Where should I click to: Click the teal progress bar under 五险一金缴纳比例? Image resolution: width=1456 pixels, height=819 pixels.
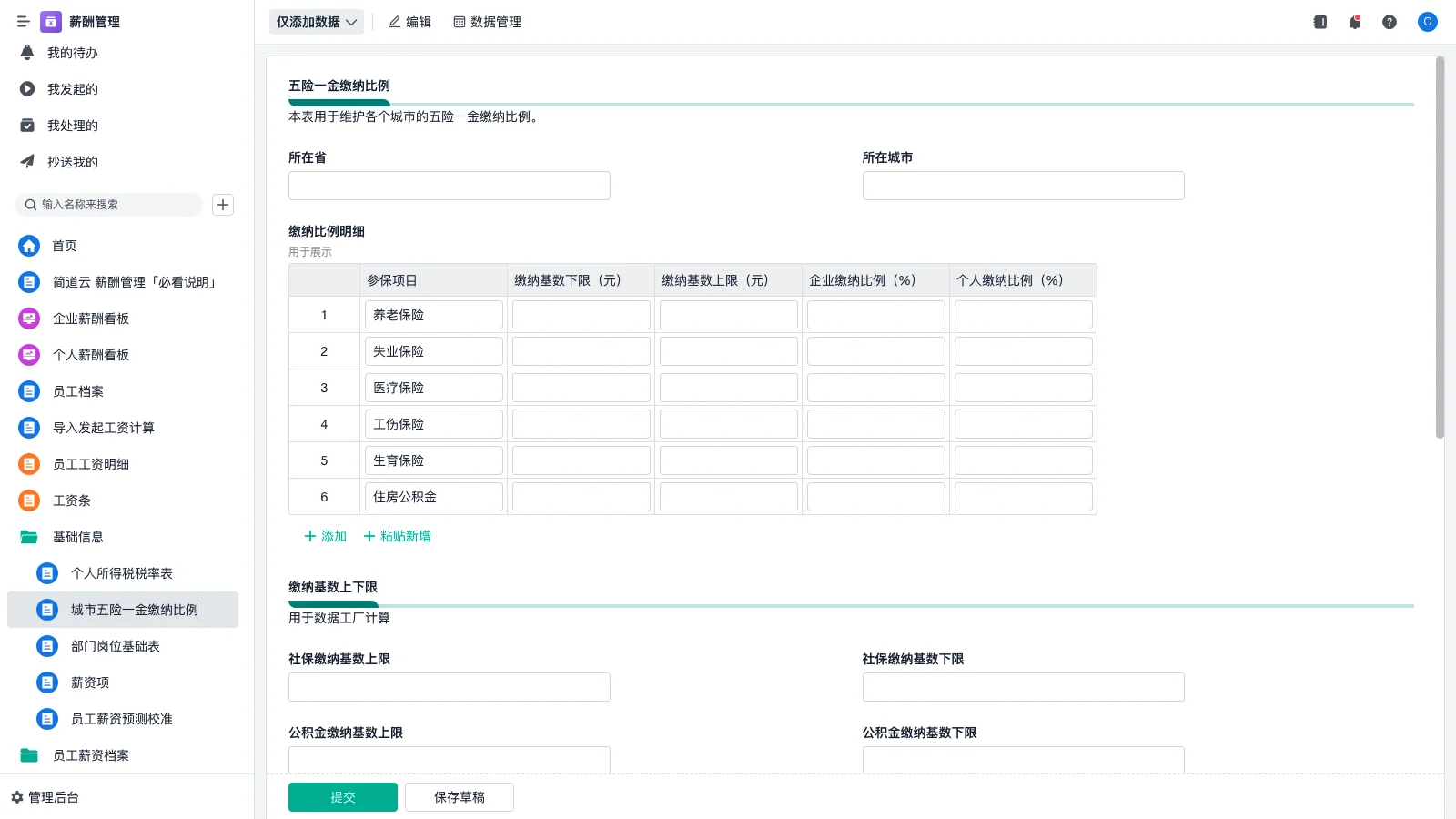[339, 103]
